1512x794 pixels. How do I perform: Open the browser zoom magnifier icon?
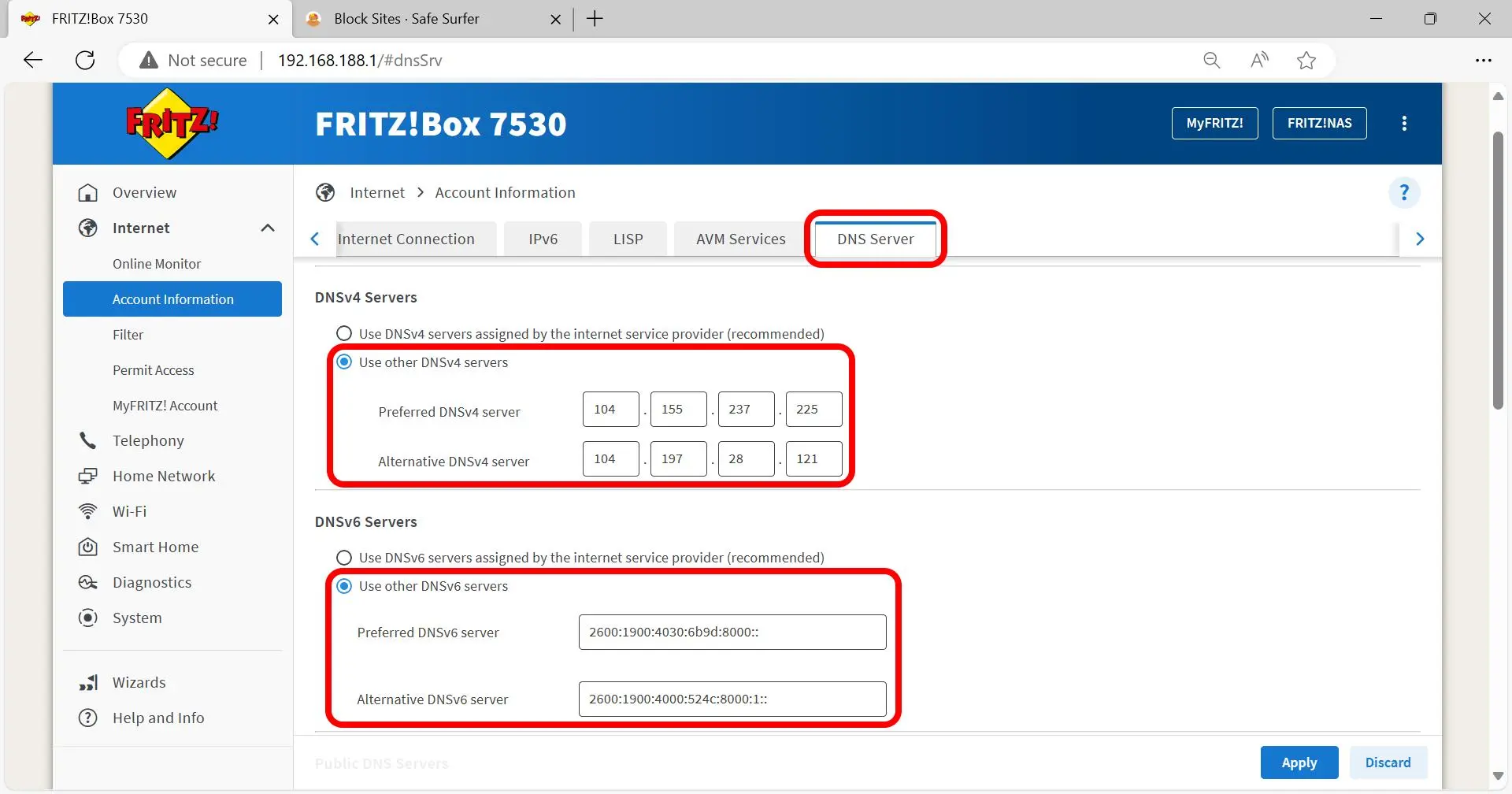pos(1212,61)
